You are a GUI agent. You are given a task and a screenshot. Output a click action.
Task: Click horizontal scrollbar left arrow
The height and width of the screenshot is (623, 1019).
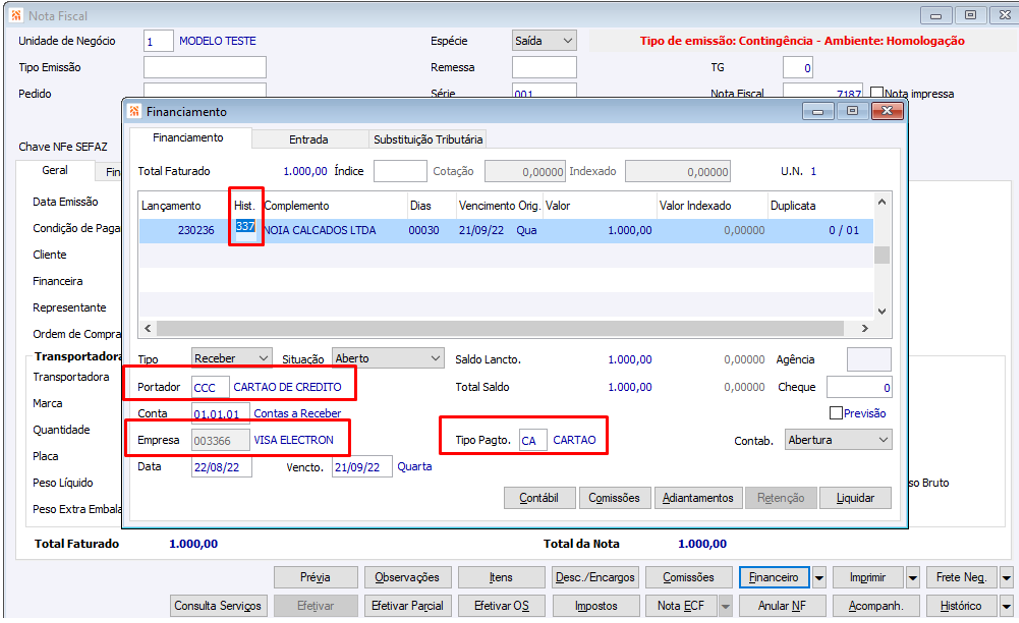pyautogui.click(x=148, y=329)
